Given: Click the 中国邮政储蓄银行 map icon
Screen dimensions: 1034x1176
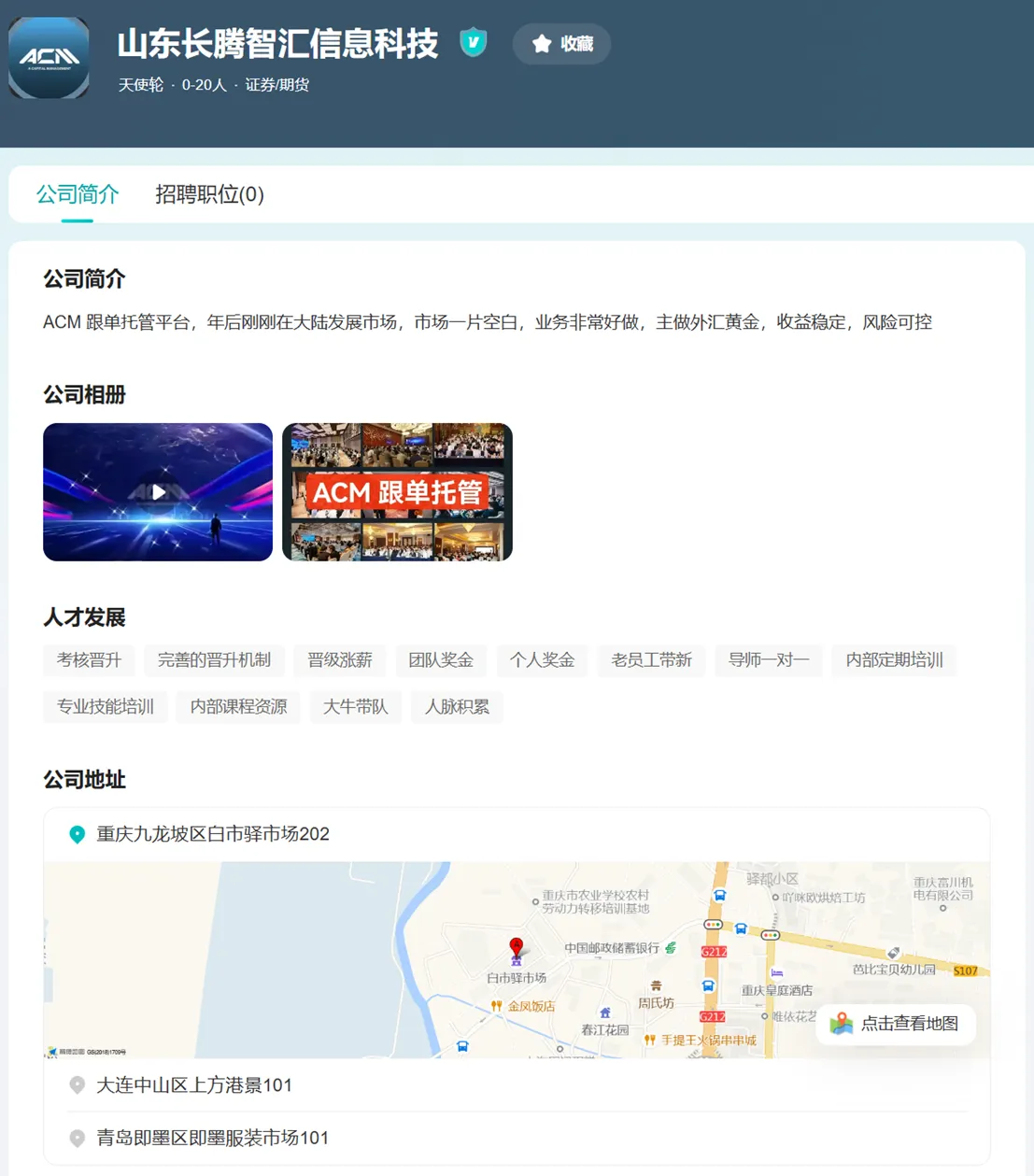Looking at the screenshot, I should [x=671, y=948].
